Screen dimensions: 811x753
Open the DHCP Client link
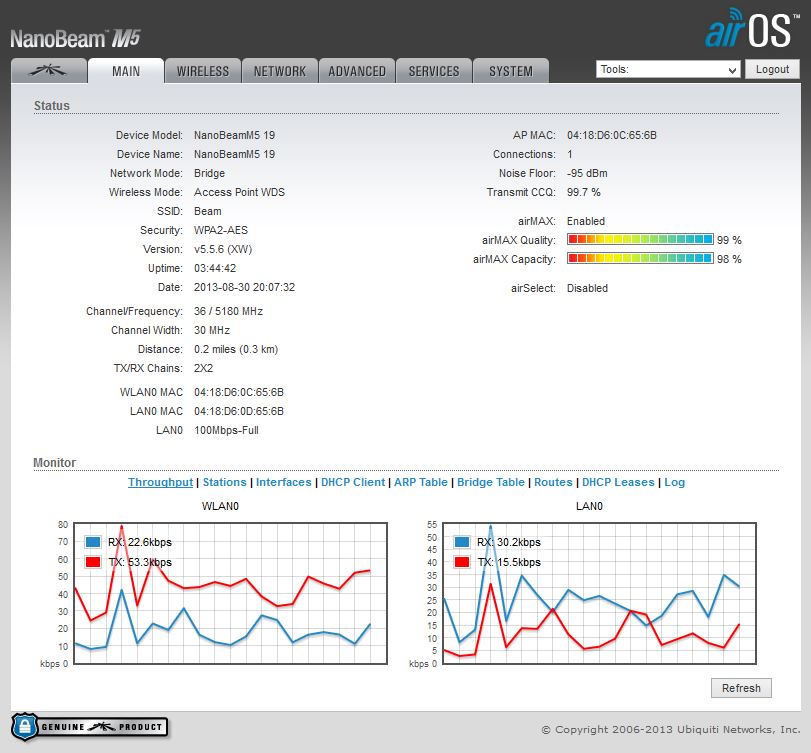click(353, 482)
